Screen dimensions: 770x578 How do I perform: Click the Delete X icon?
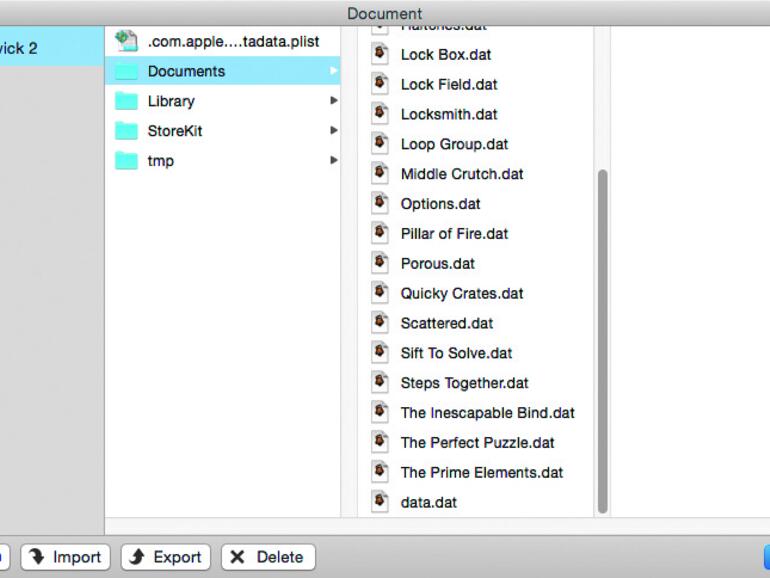[x=237, y=557]
